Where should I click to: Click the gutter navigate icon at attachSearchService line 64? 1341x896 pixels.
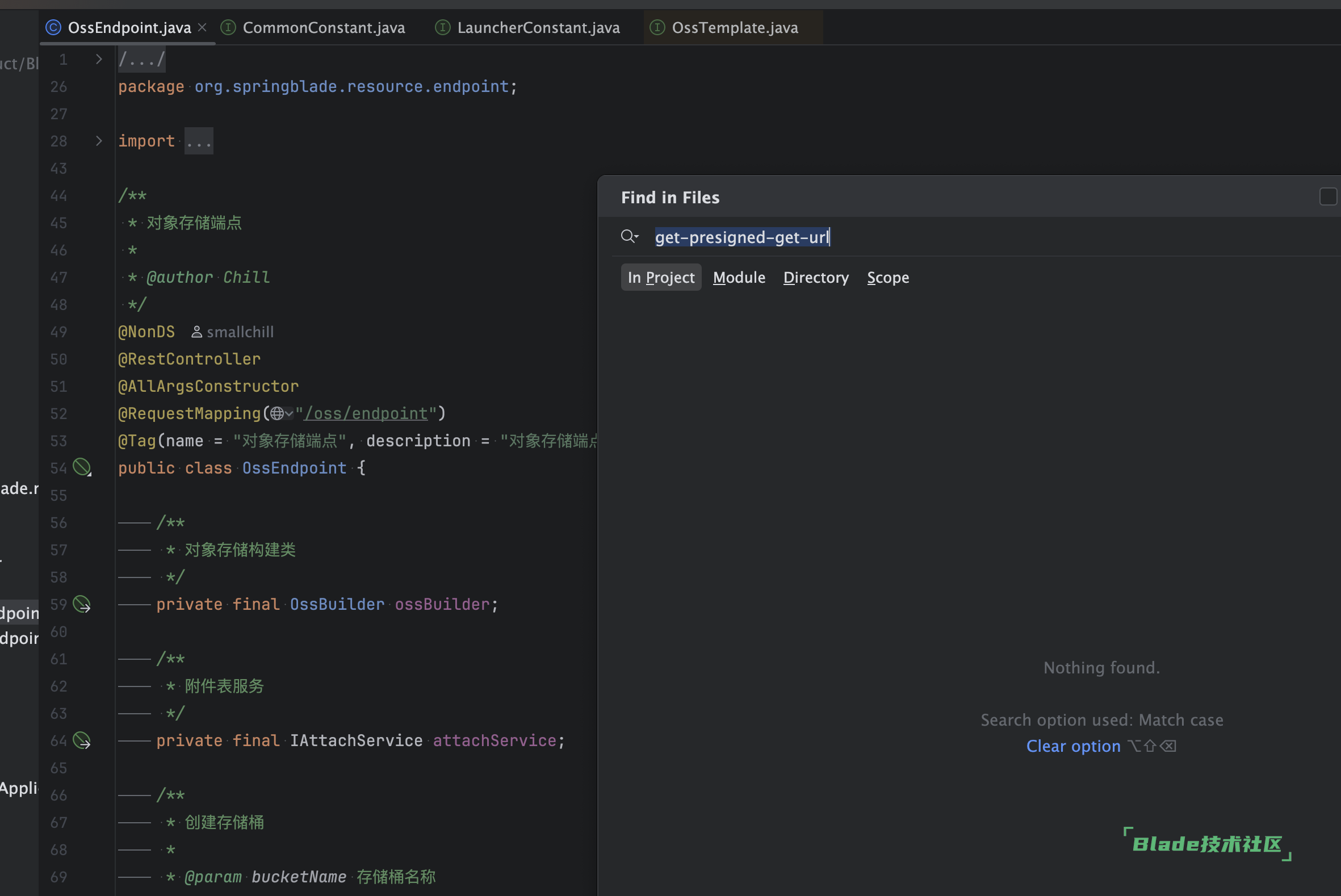[x=82, y=740]
